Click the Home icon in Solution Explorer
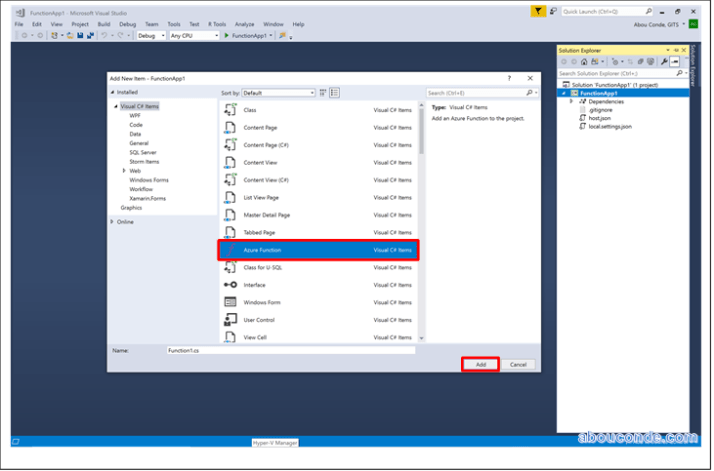Screen dimensions: 714x471 [x=585, y=62]
